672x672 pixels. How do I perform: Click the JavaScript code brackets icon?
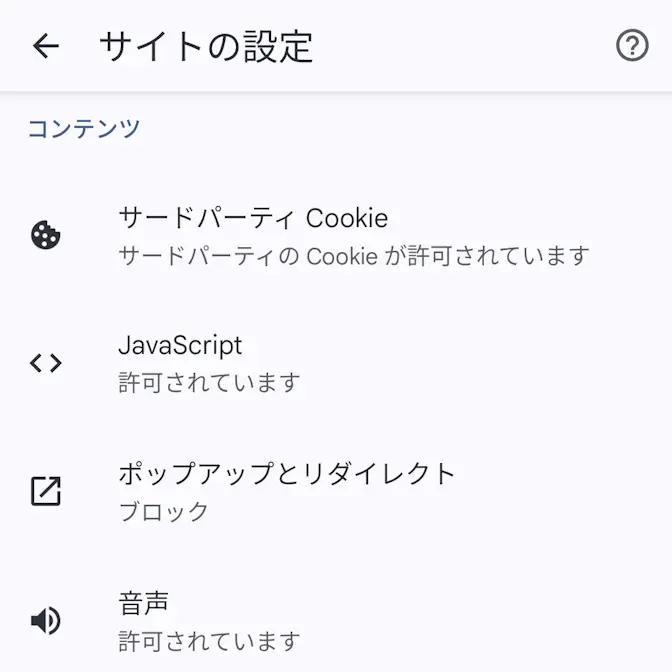pos(46,363)
